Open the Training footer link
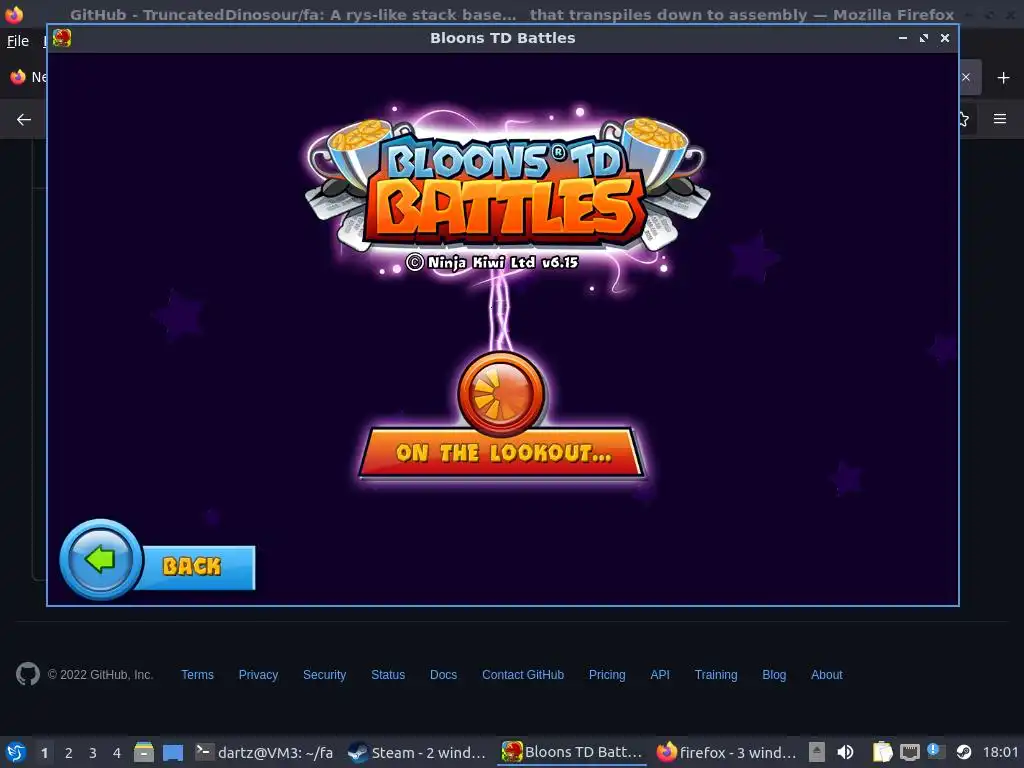The width and height of the screenshot is (1024, 768). click(x=716, y=675)
